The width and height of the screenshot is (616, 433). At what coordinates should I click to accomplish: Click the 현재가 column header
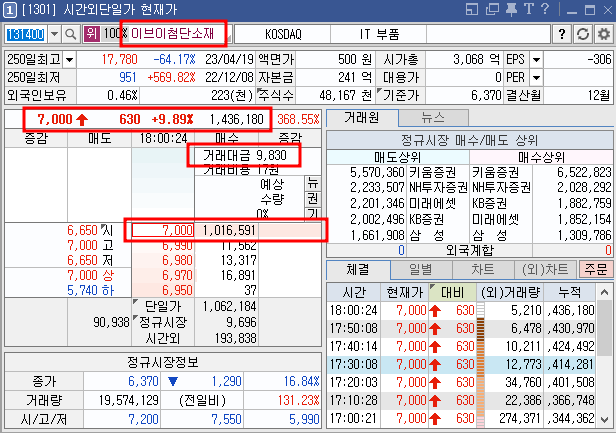[x=404, y=292]
